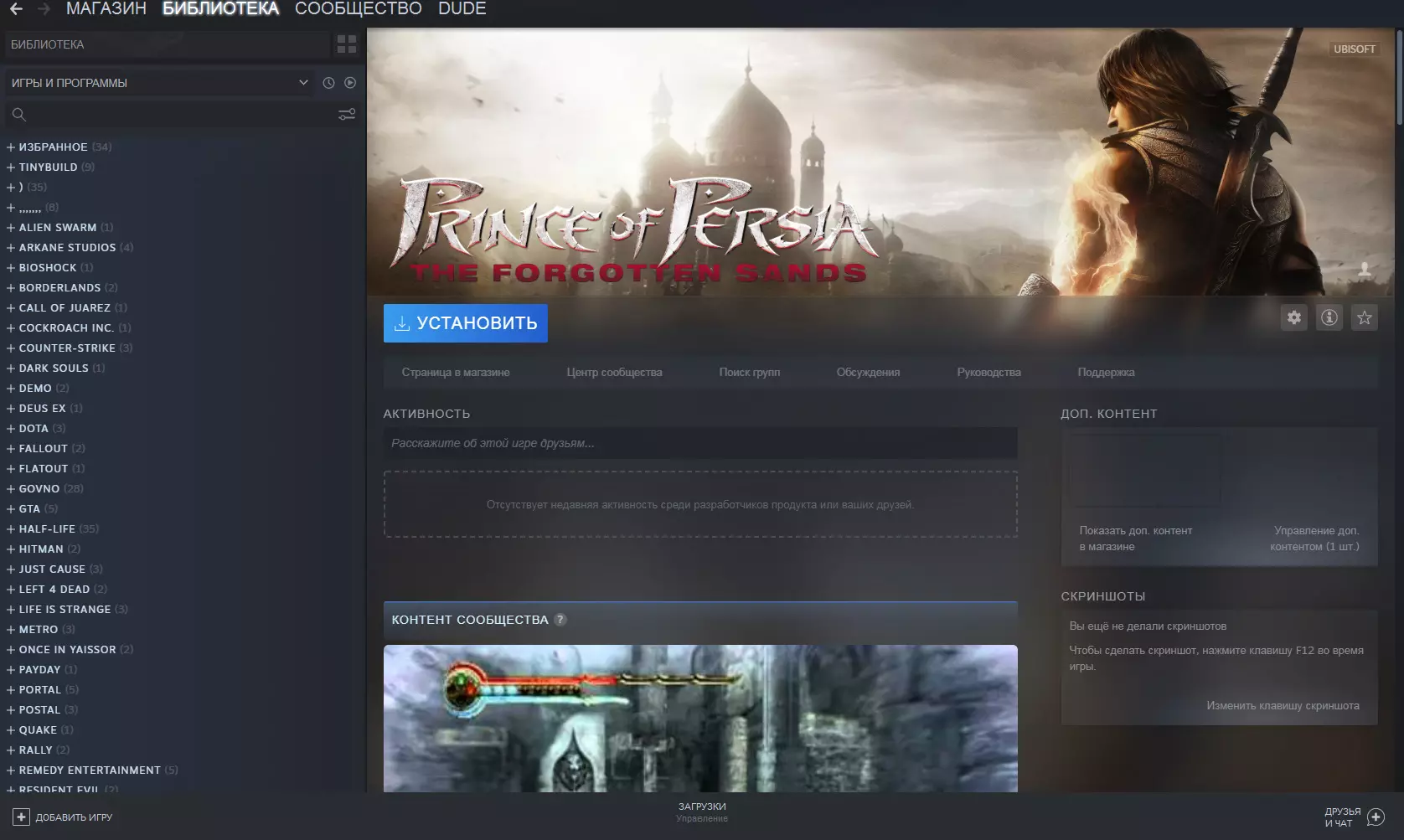Select the Left 4 Dead collection row

(183, 590)
